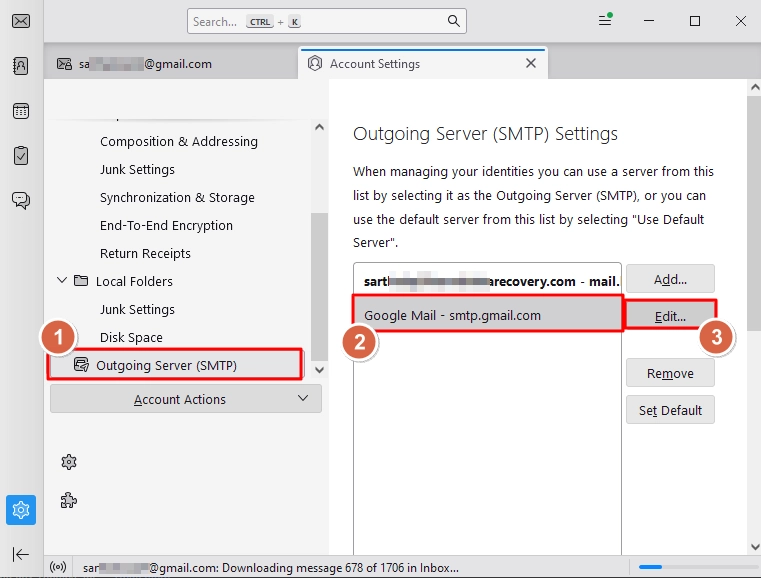Click the Local Folders folder icon
761x578 pixels.
(x=81, y=281)
